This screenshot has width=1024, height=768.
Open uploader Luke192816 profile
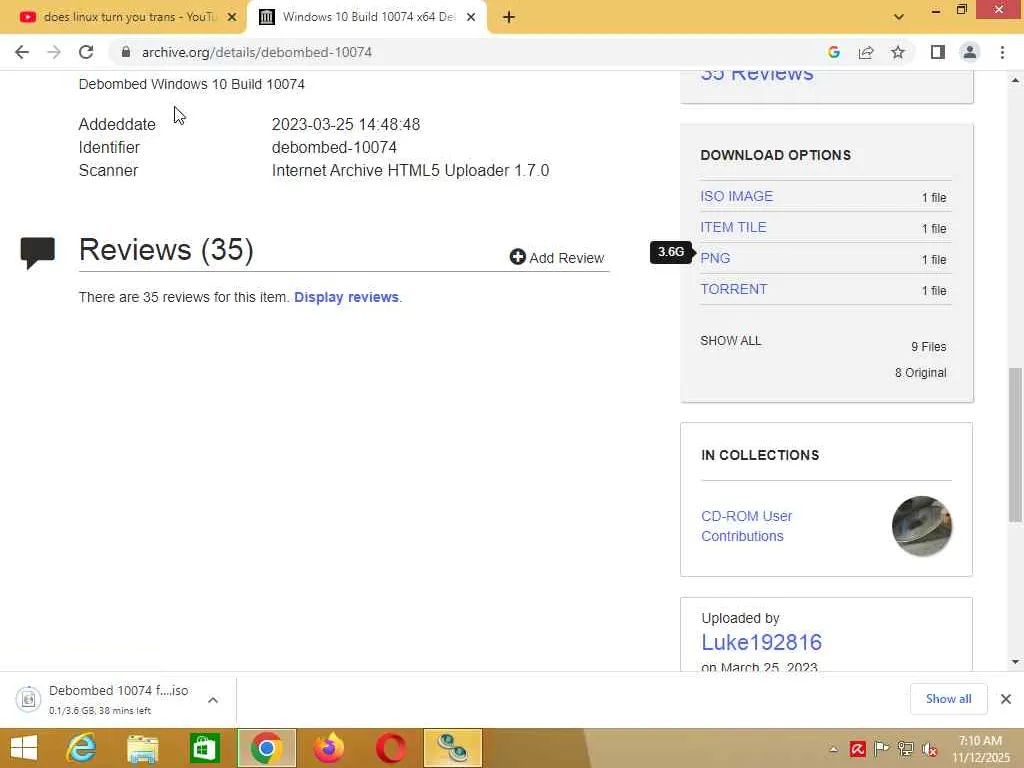point(761,643)
